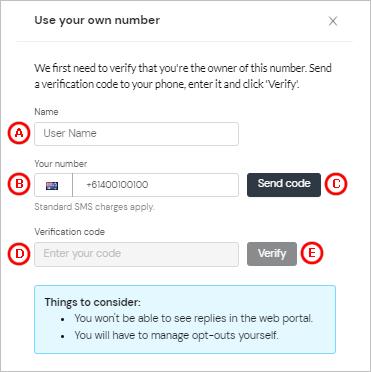Viewport: 371px width, 372px height.
Task: Click the manage opt-outs yourself bullet
Action: point(176,335)
